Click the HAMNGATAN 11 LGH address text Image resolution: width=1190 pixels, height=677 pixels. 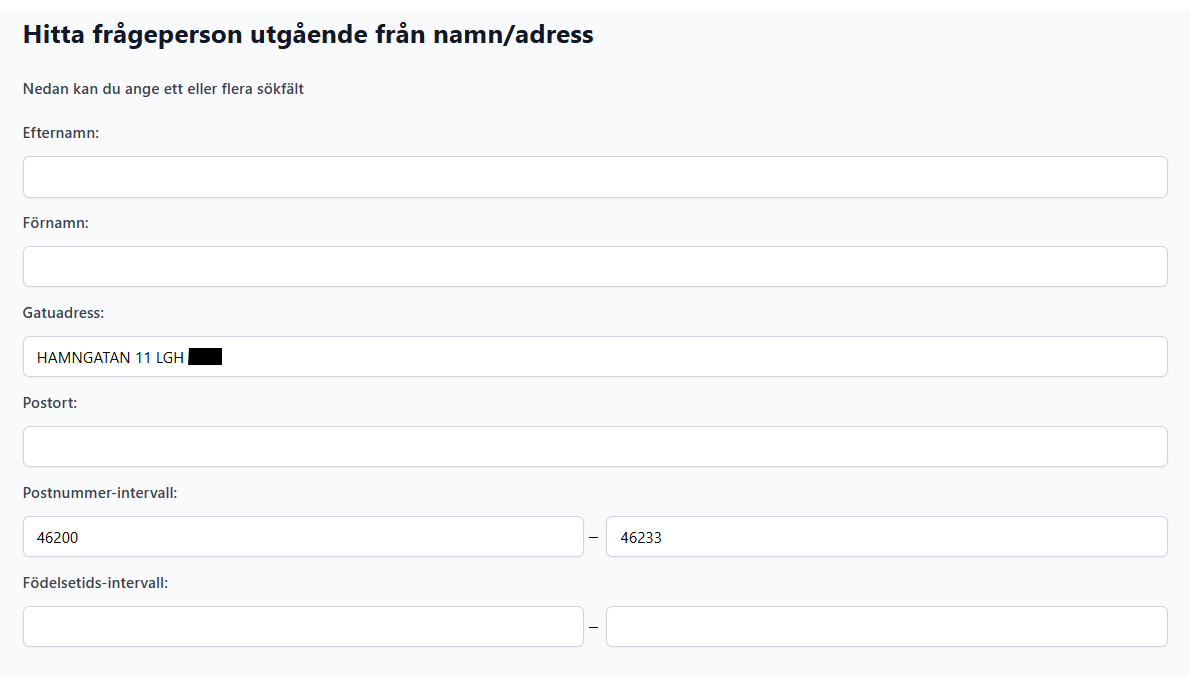click(110, 357)
